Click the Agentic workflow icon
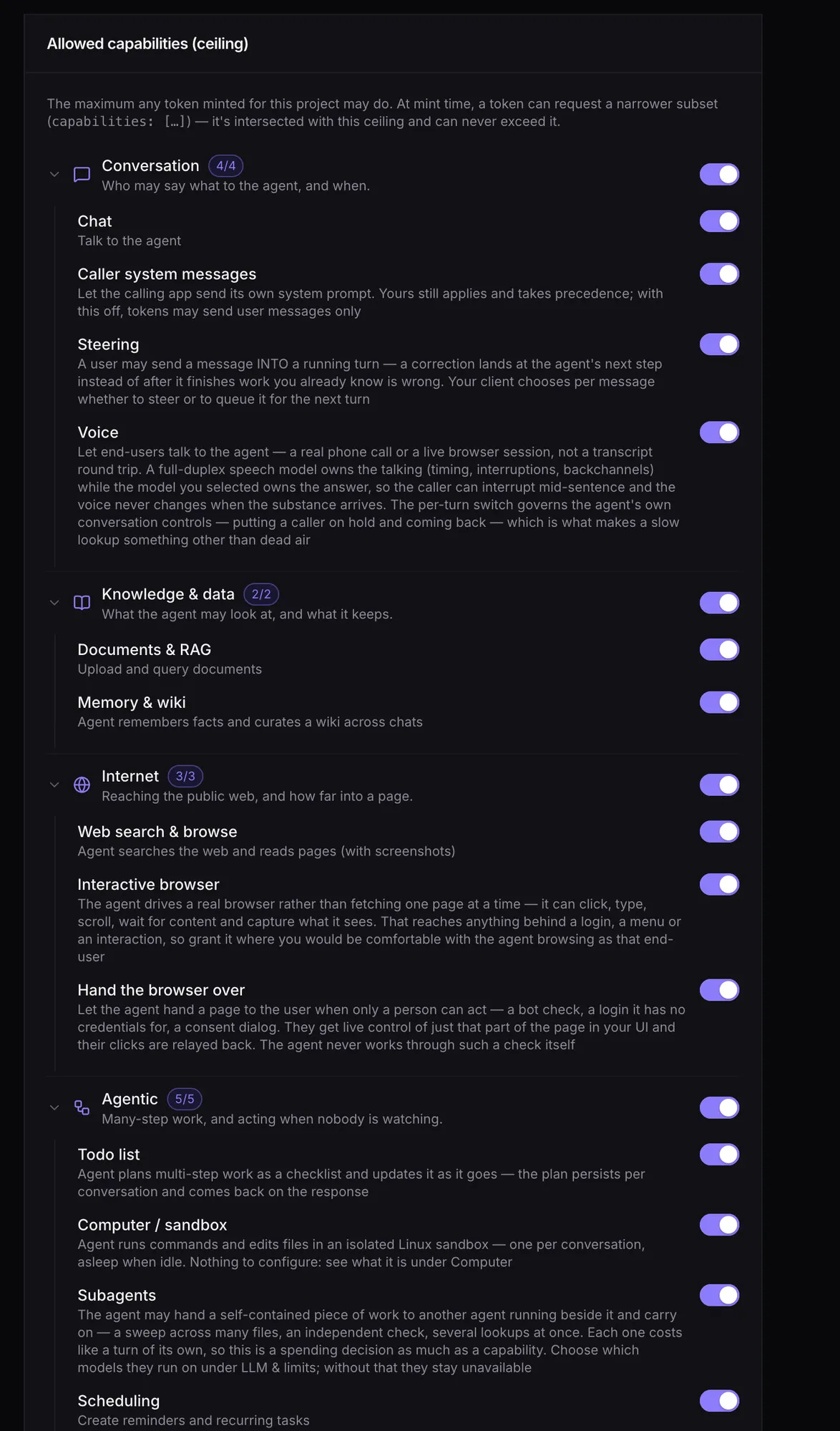 [82, 1107]
